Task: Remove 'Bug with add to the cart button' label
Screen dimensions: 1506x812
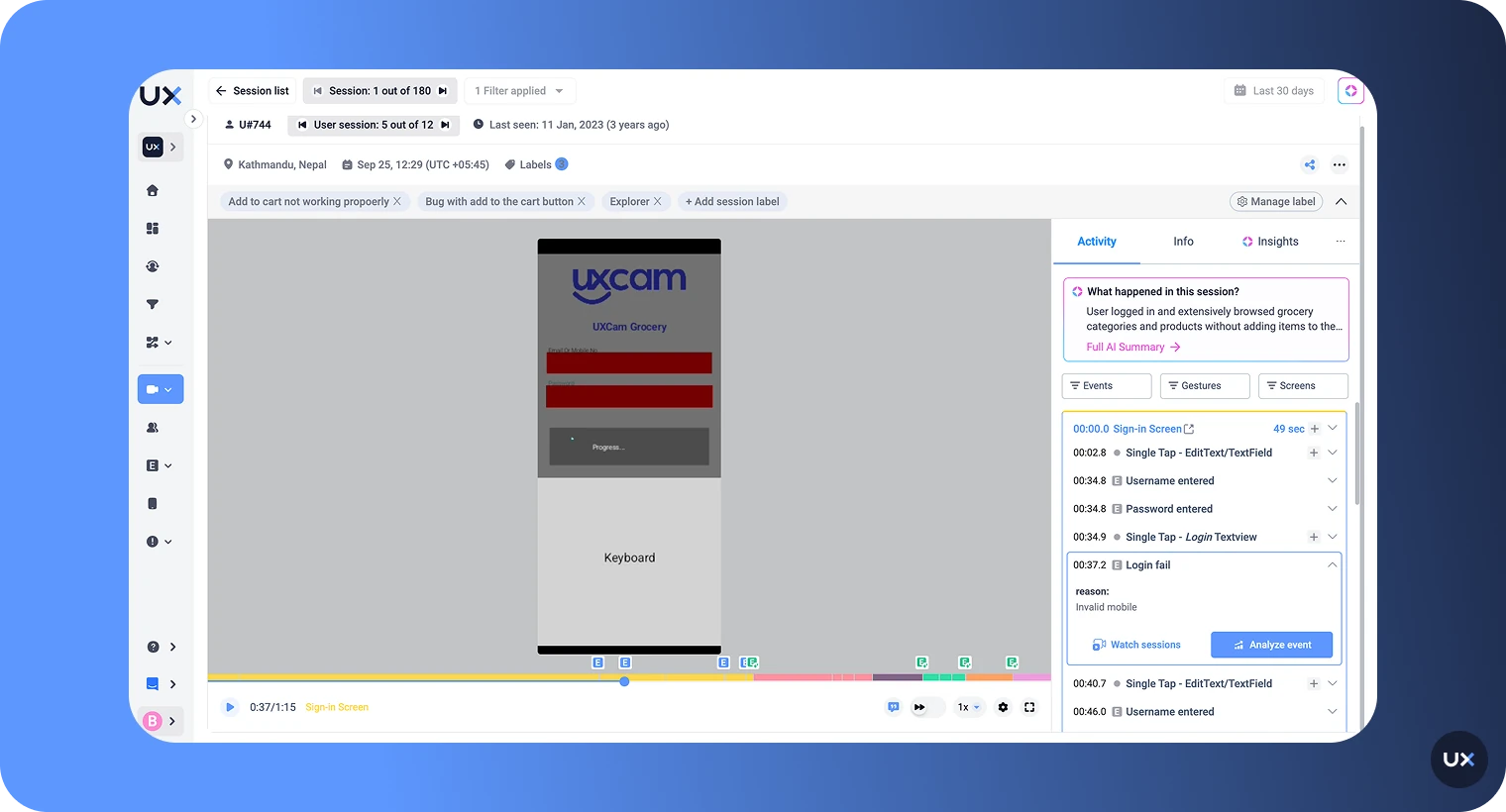Action: (x=582, y=201)
